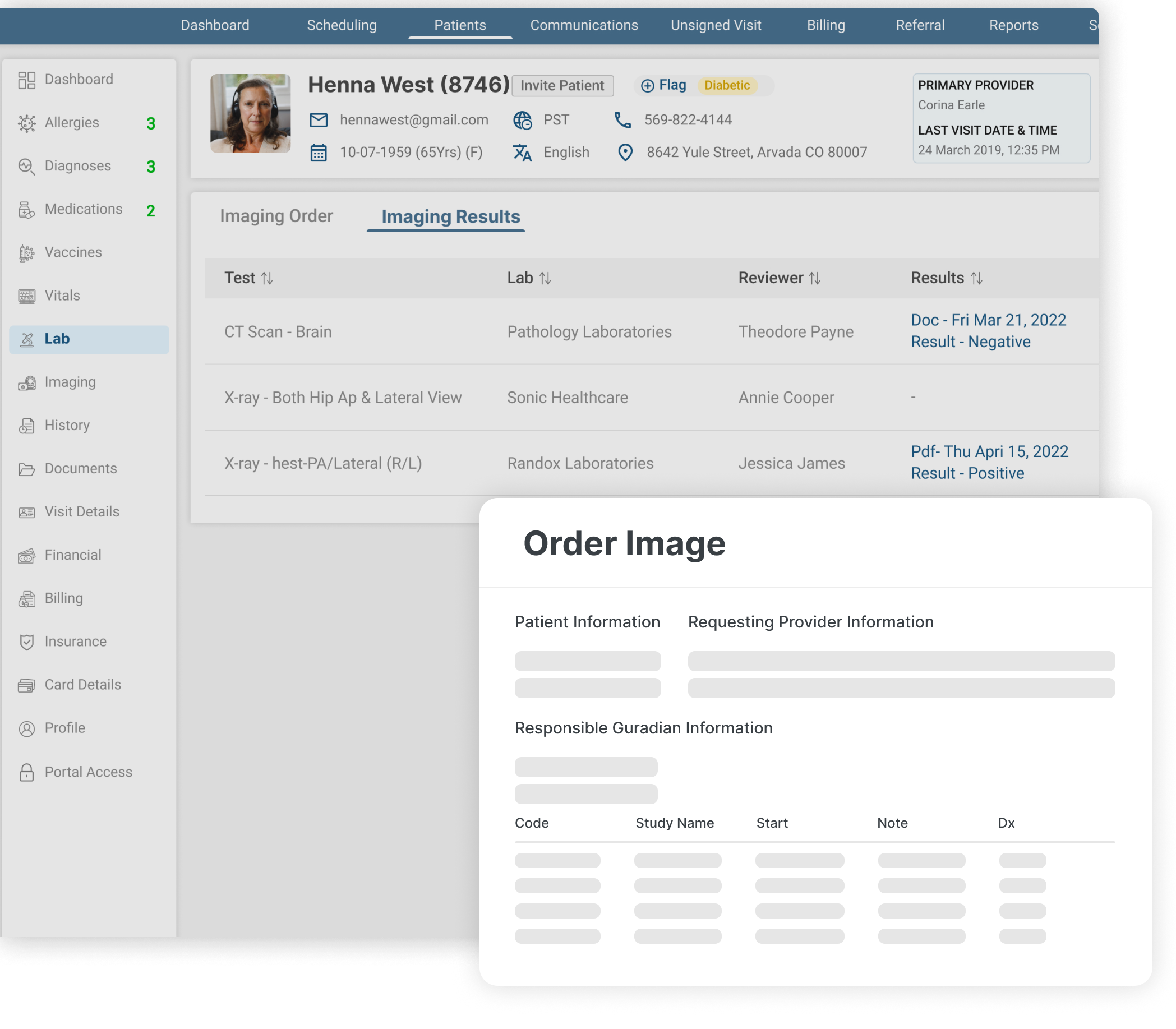Screen dimensions: 1176x1029
Task: Click the Imaging sidebar icon
Action: pyautogui.click(x=26, y=383)
